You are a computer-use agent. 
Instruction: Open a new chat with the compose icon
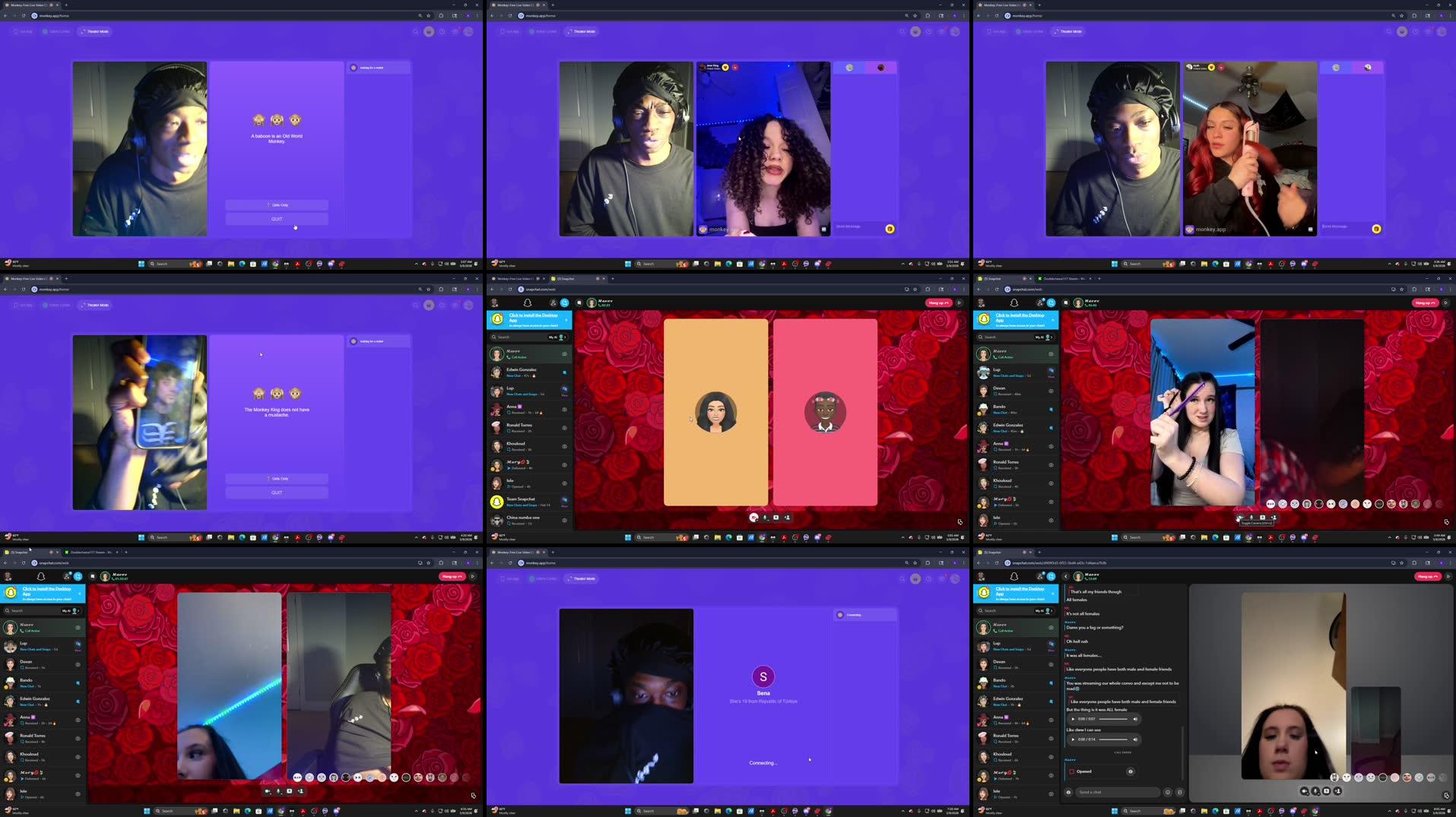(1040, 576)
